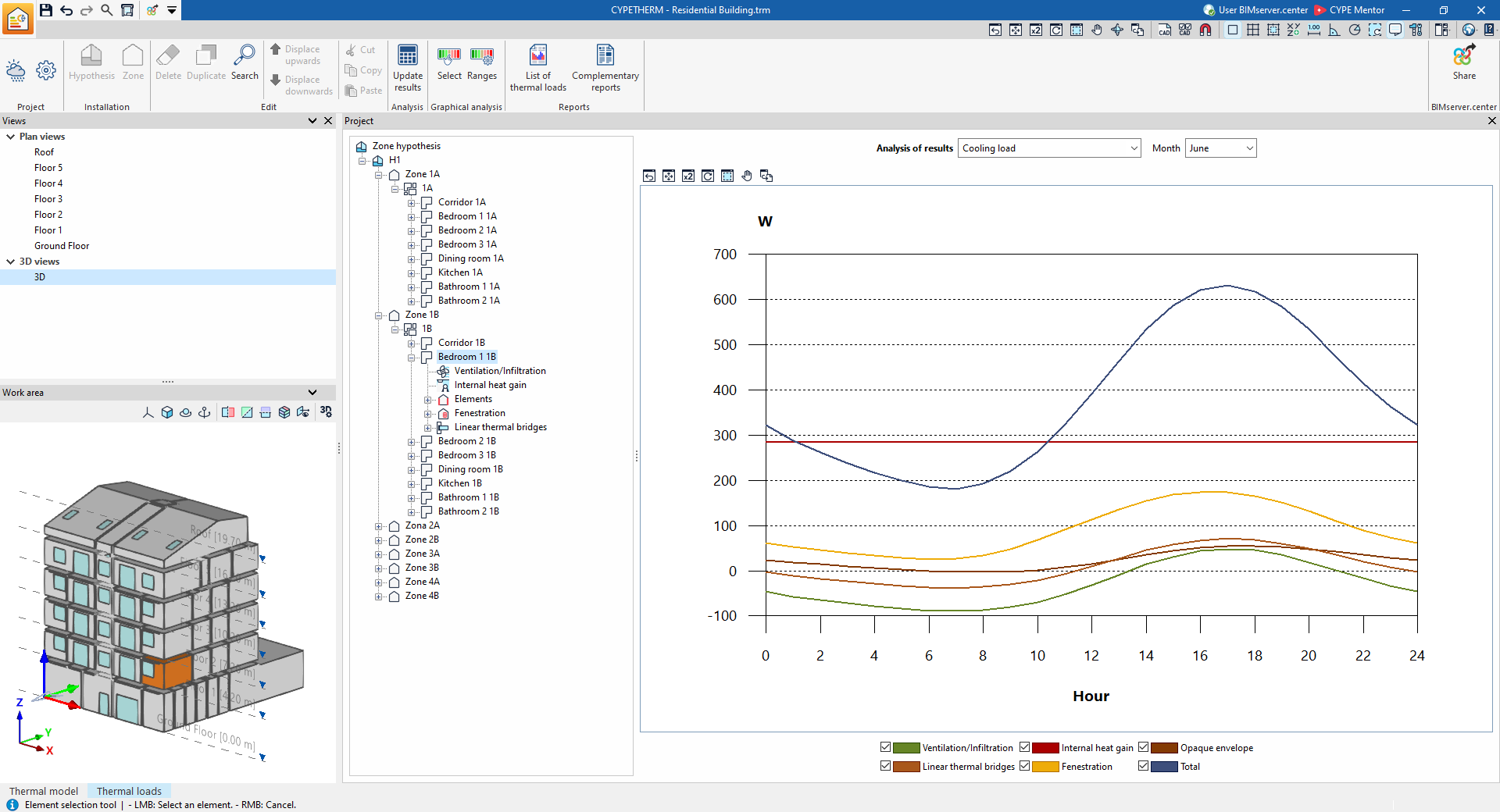This screenshot has height=812, width=1500.
Task: Uncheck Ventilation/Infiltration legend checkbox
Action: (x=885, y=747)
